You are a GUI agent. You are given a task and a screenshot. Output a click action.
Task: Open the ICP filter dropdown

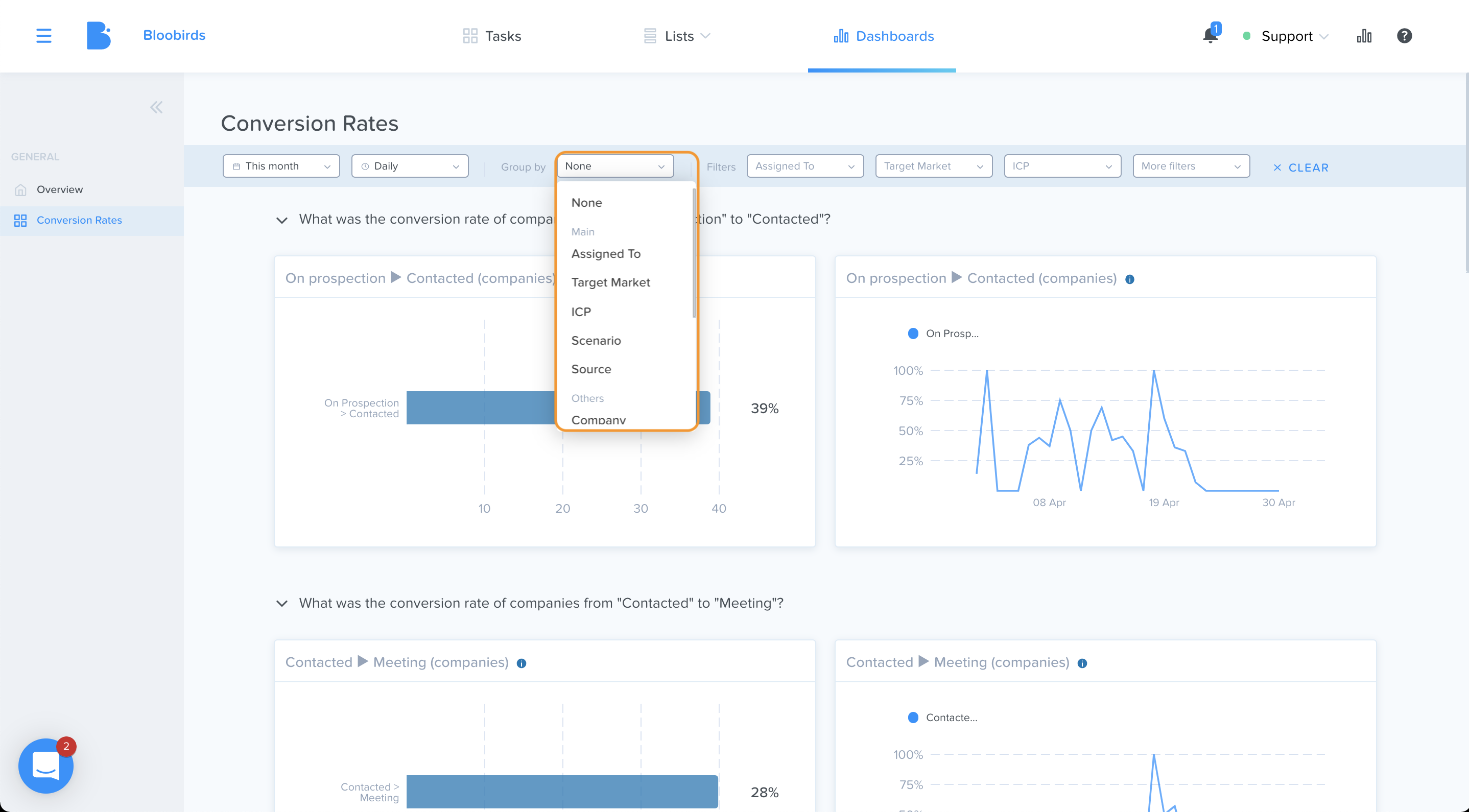pos(1062,166)
